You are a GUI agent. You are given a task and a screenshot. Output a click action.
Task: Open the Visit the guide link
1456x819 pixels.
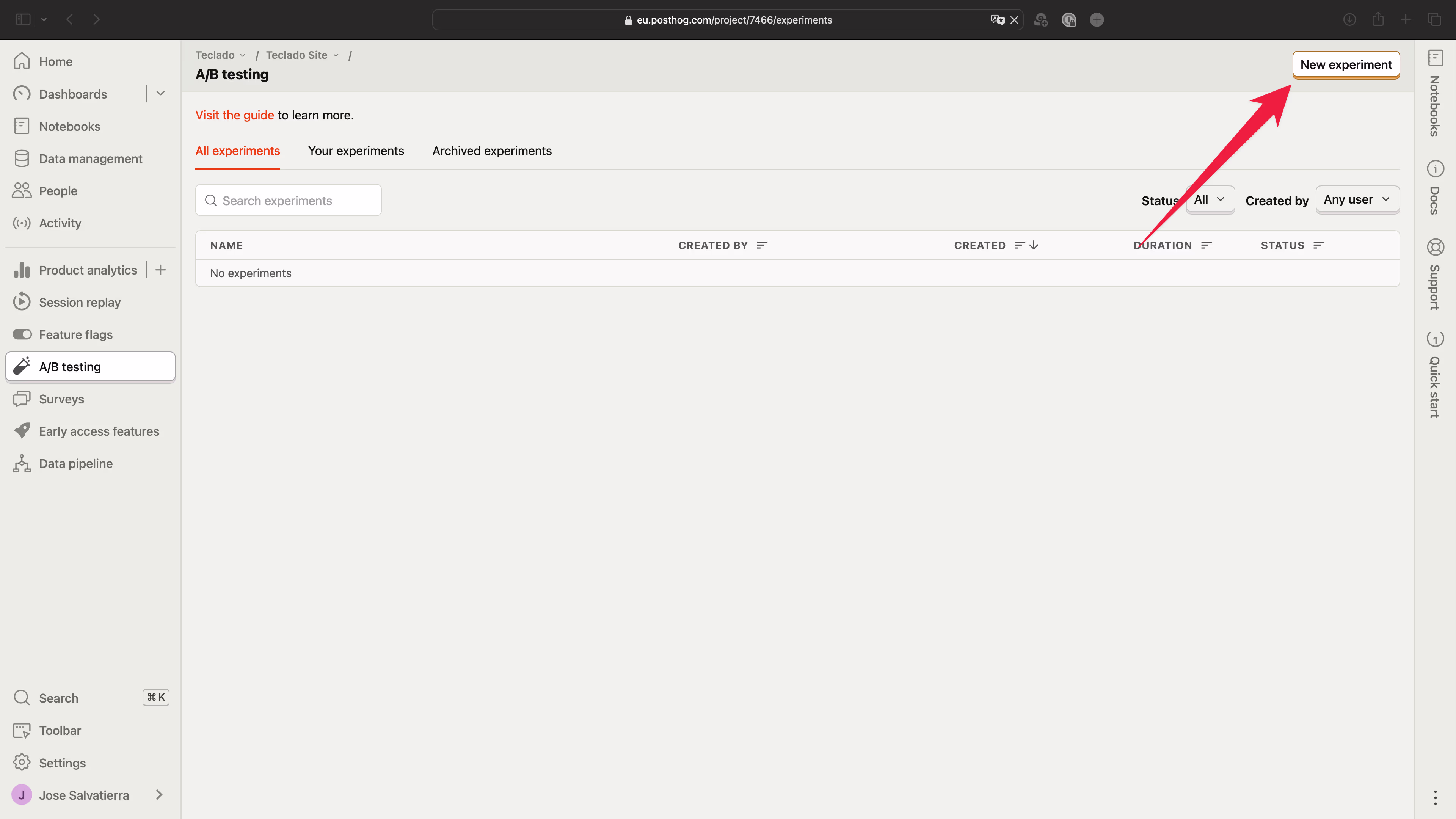[x=235, y=115]
